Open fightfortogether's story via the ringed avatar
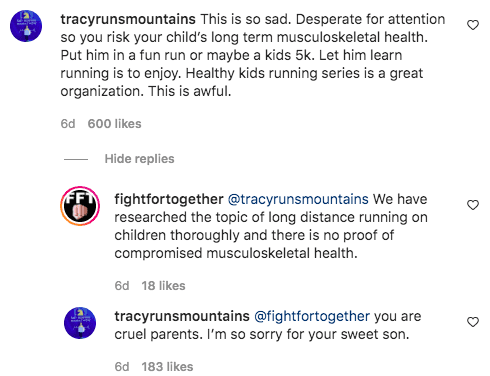 [80, 206]
